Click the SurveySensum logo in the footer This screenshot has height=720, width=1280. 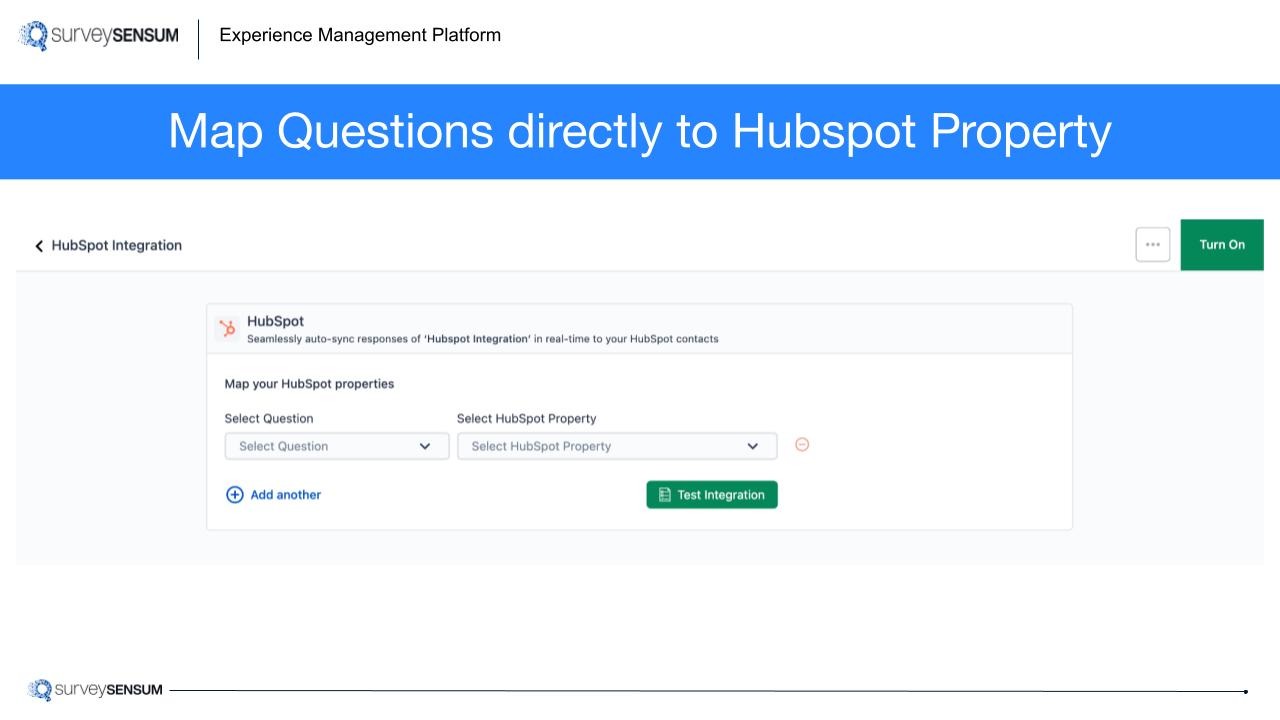[x=95, y=689]
